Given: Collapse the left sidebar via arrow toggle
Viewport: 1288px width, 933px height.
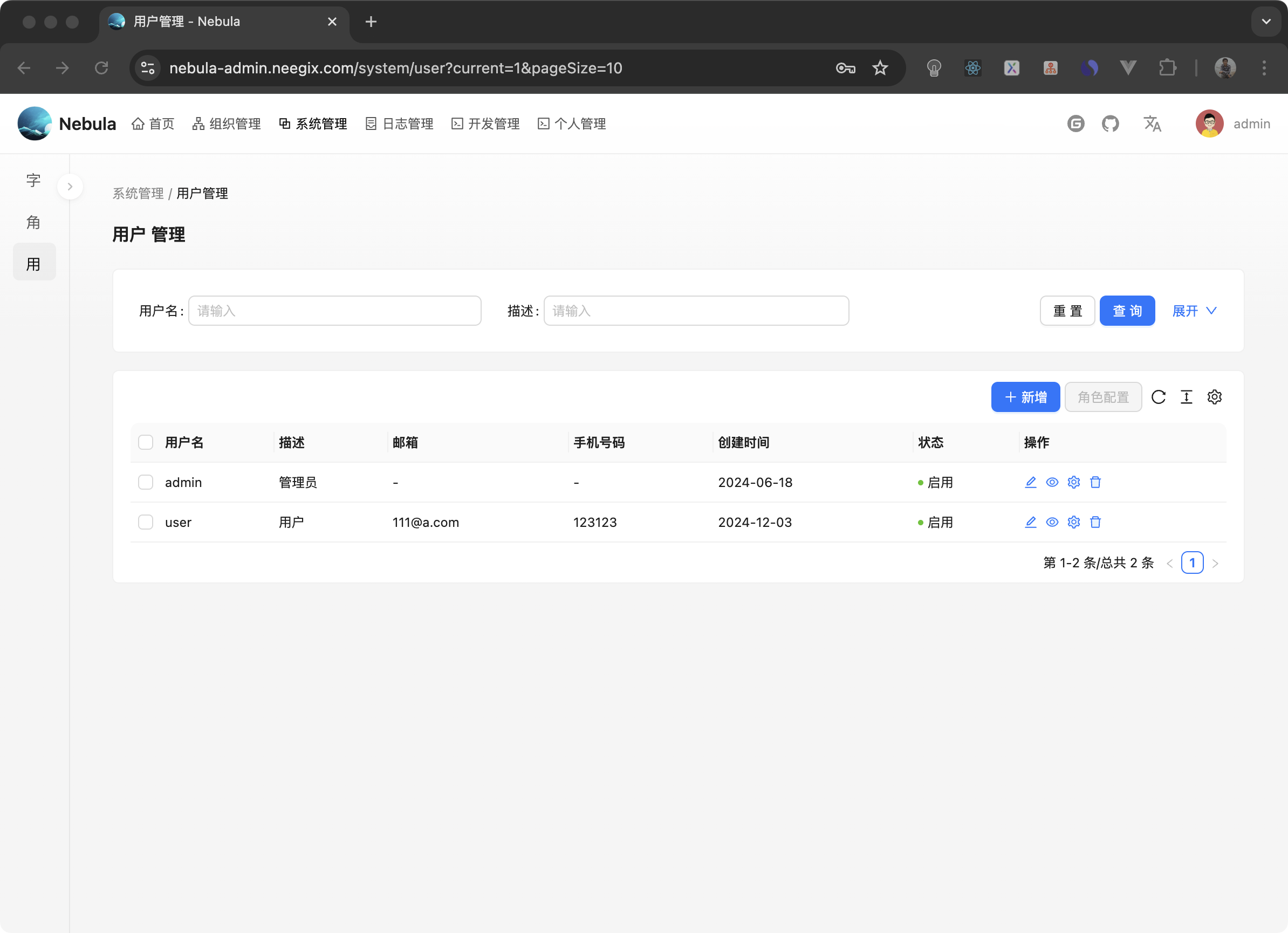Looking at the screenshot, I should point(70,186).
